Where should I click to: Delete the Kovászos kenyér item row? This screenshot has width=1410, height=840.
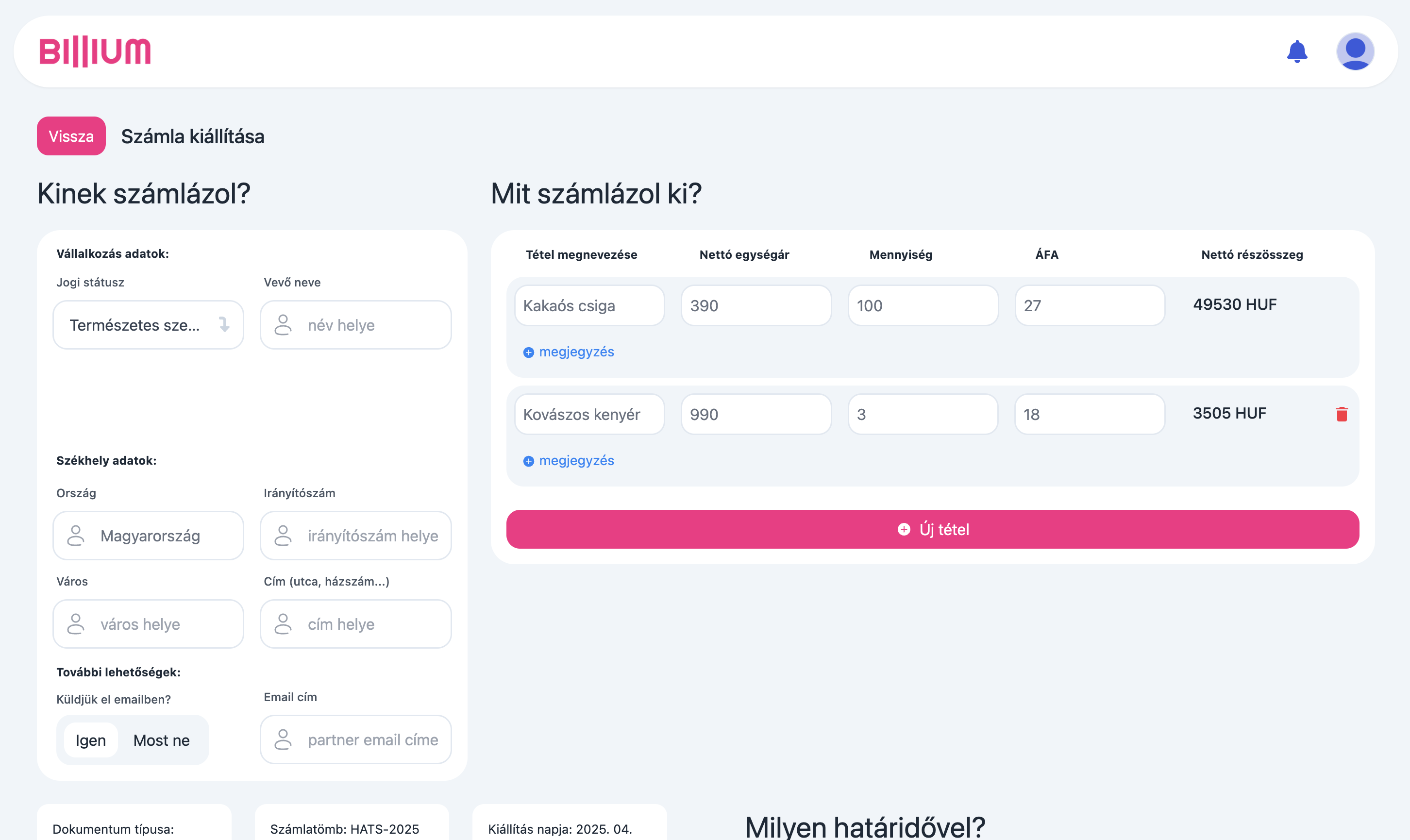pos(1341,414)
